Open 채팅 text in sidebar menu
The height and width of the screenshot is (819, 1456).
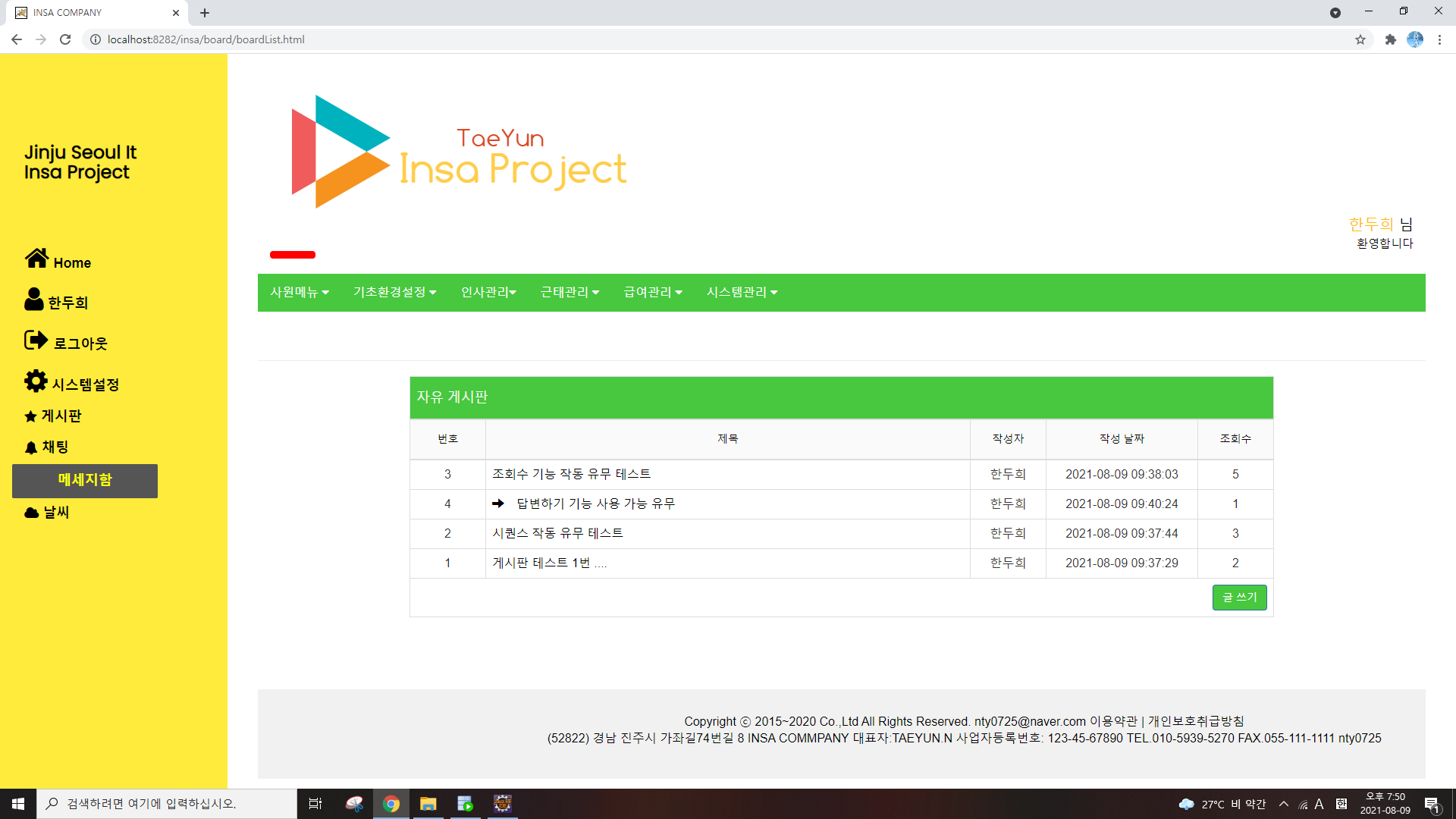(x=55, y=447)
